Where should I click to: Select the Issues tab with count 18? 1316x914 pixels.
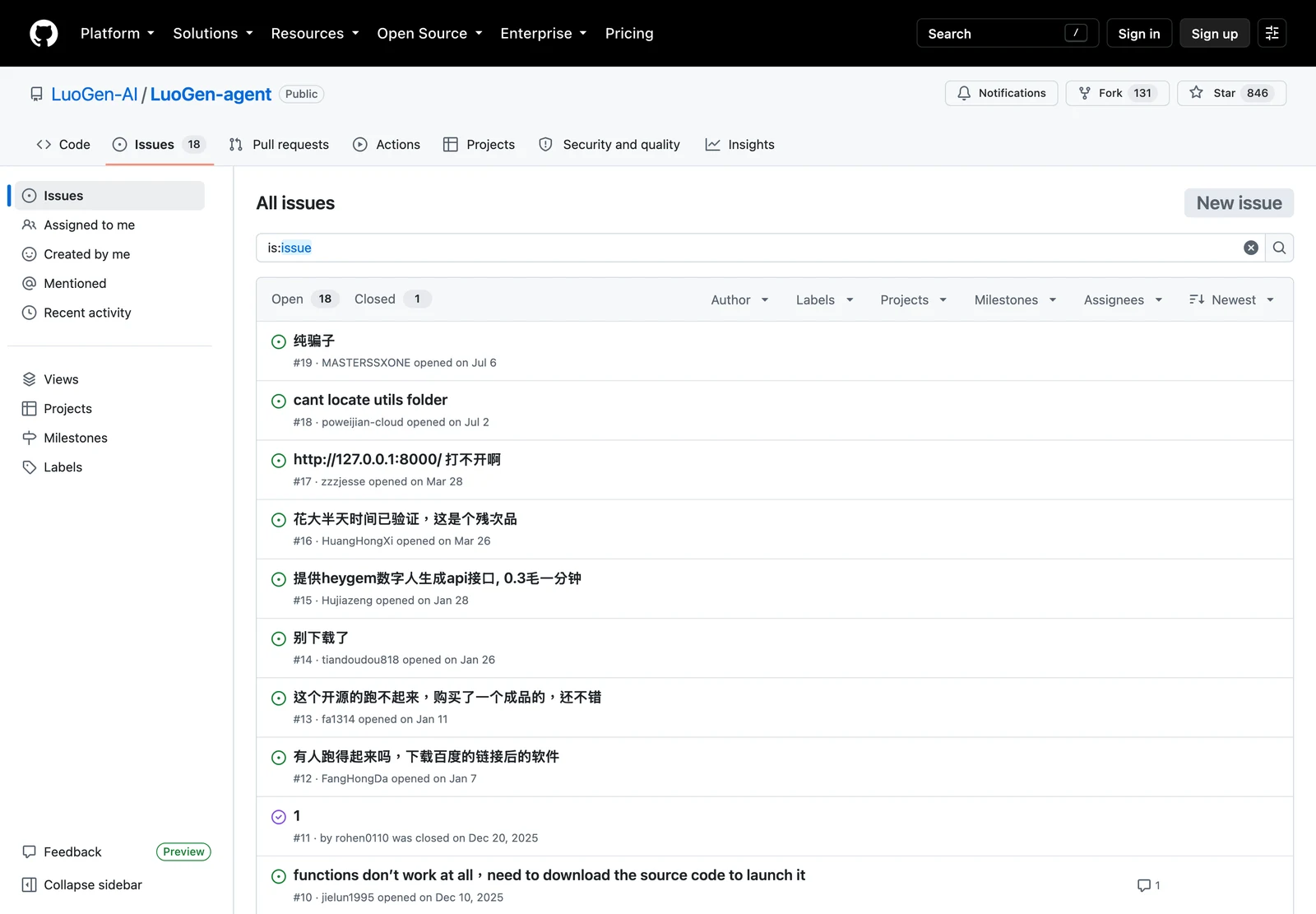tap(160, 145)
